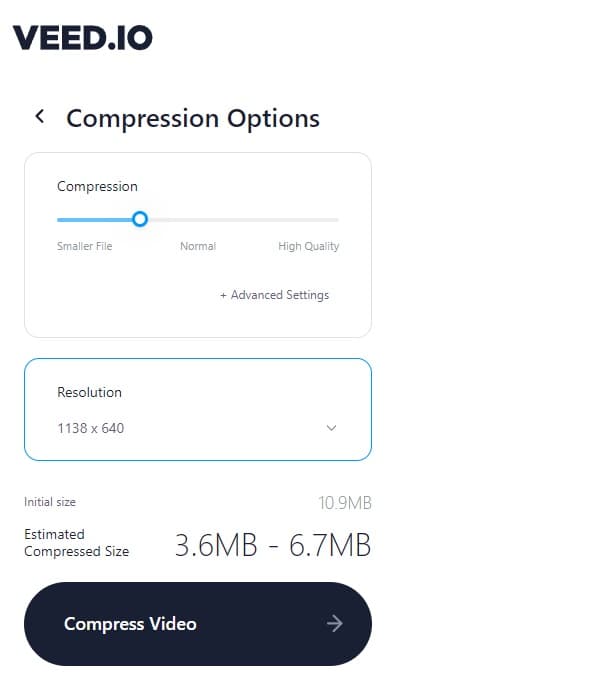Open the VEED.IO logo homepage
Screen dimensions: 600x688
[83, 38]
